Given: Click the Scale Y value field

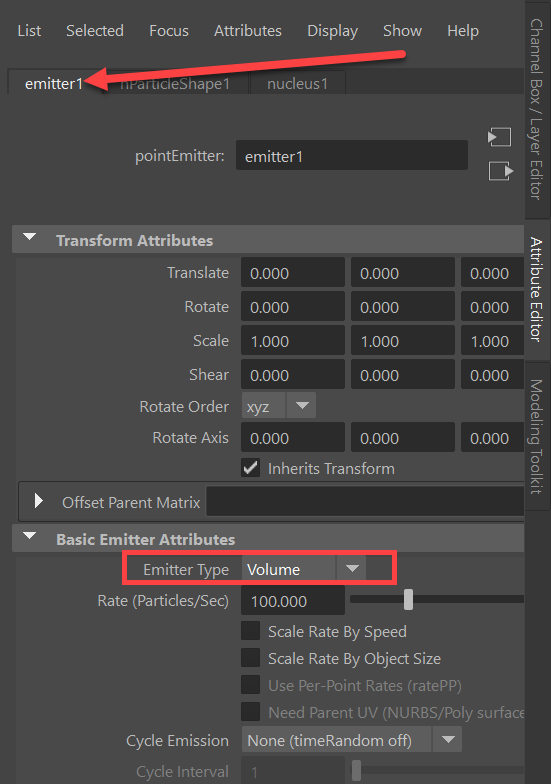Looking at the screenshot, I should 403,340.
